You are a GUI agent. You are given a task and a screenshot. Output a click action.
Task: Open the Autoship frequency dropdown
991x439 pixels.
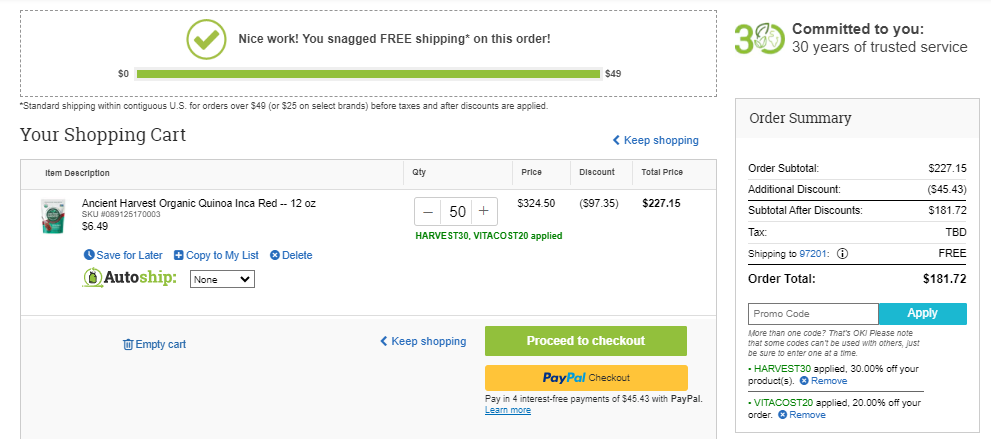coord(222,279)
